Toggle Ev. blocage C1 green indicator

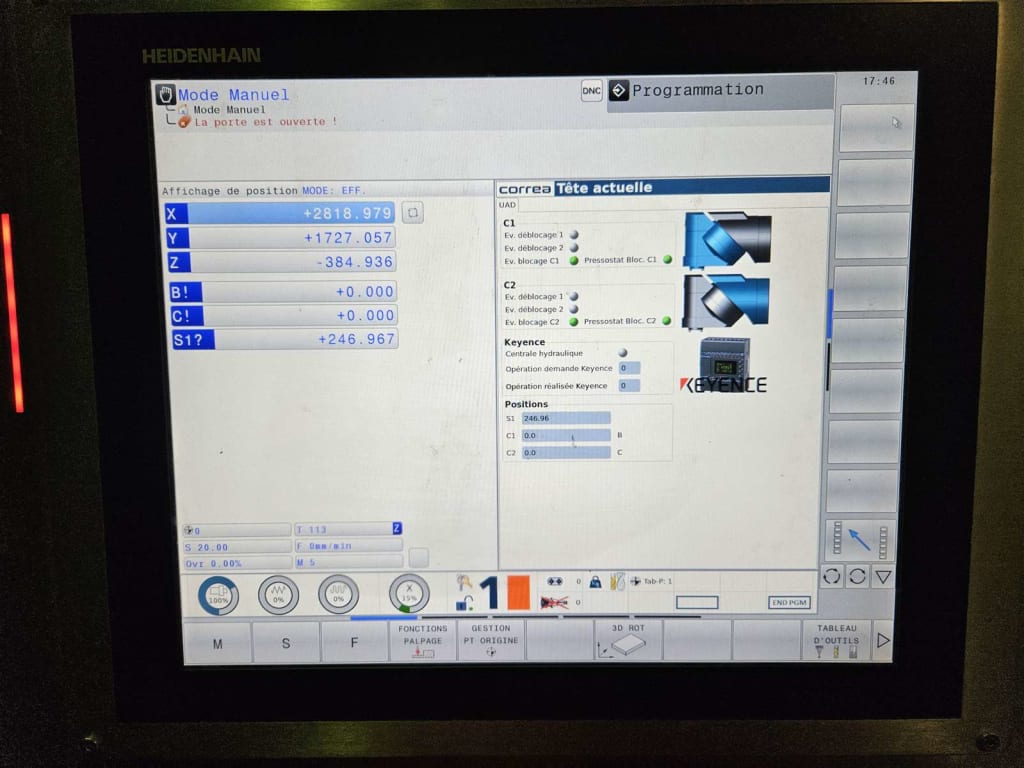pyautogui.click(x=575, y=260)
